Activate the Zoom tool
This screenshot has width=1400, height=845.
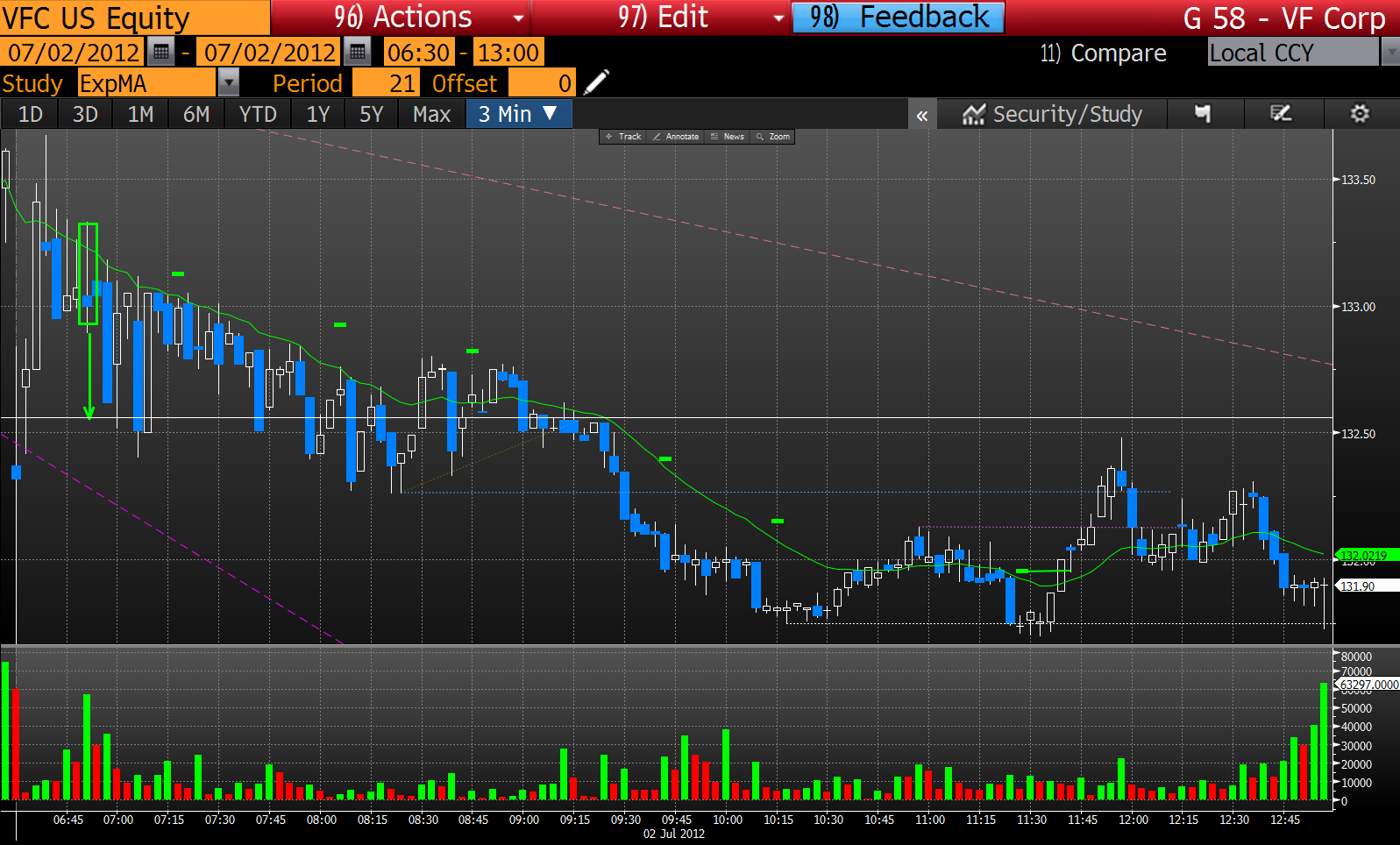pyautogui.click(x=773, y=137)
